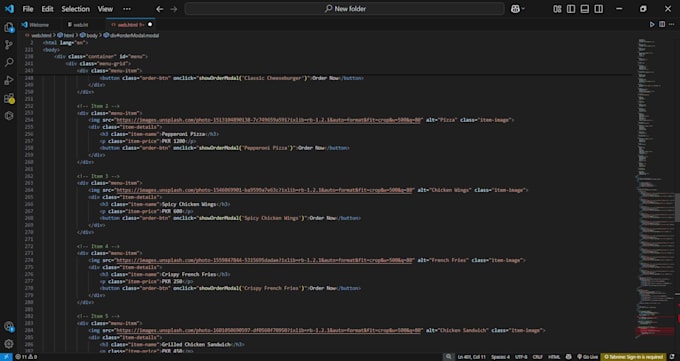The height and width of the screenshot is (361, 680).
Task: Click the vertical scrollbar thumb of the editor
Action: point(677,207)
